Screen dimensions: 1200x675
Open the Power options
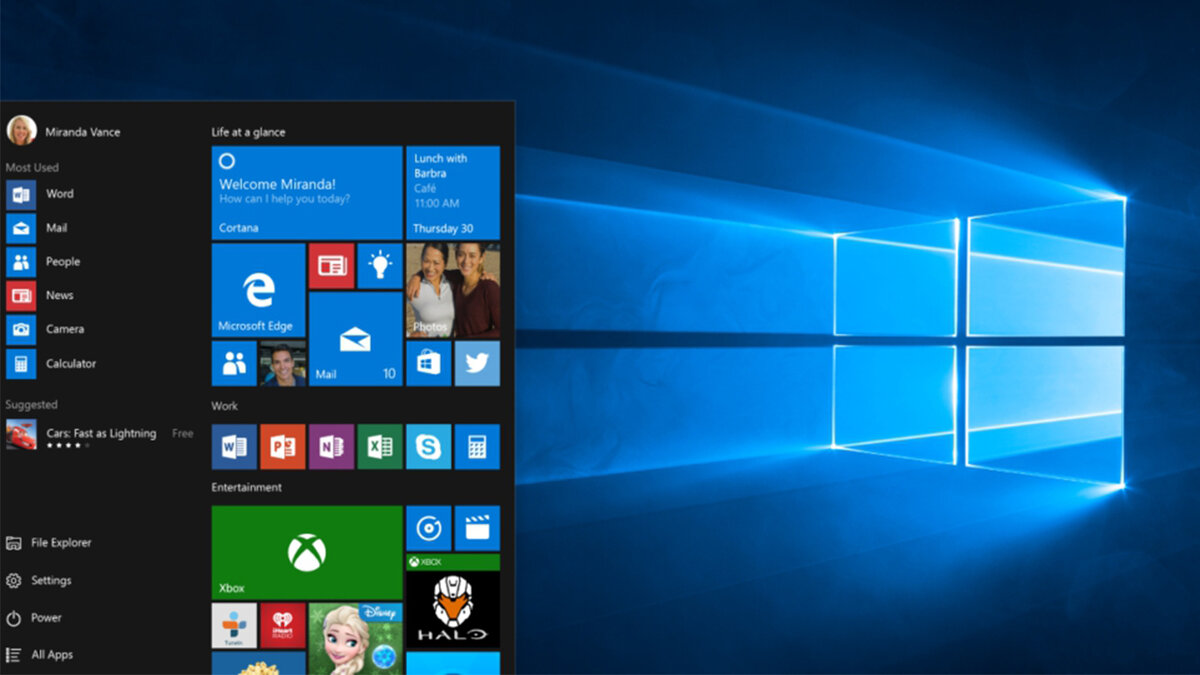34,618
